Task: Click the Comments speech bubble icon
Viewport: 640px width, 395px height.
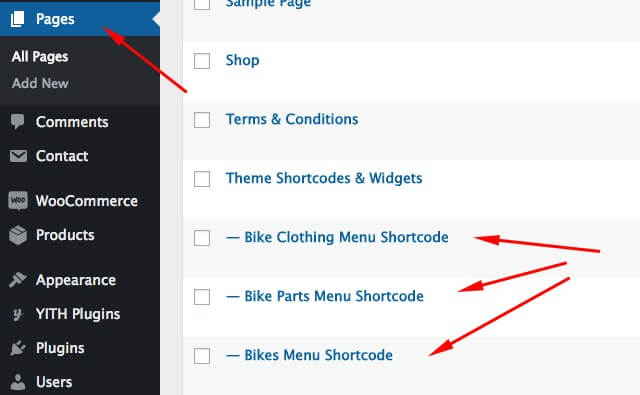Action: pyautogui.click(x=18, y=122)
